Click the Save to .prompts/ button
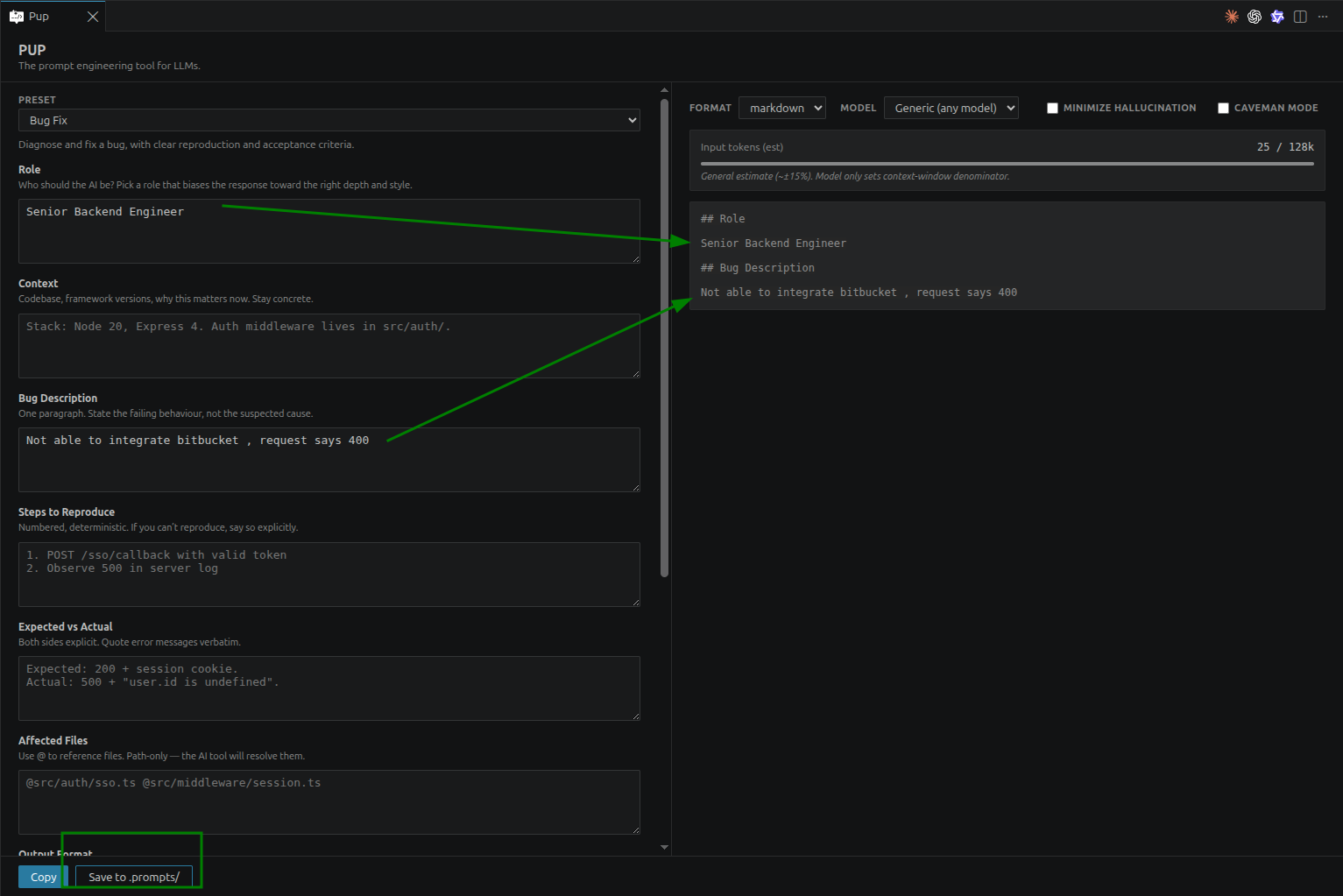The height and width of the screenshot is (896, 1343). point(134,877)
